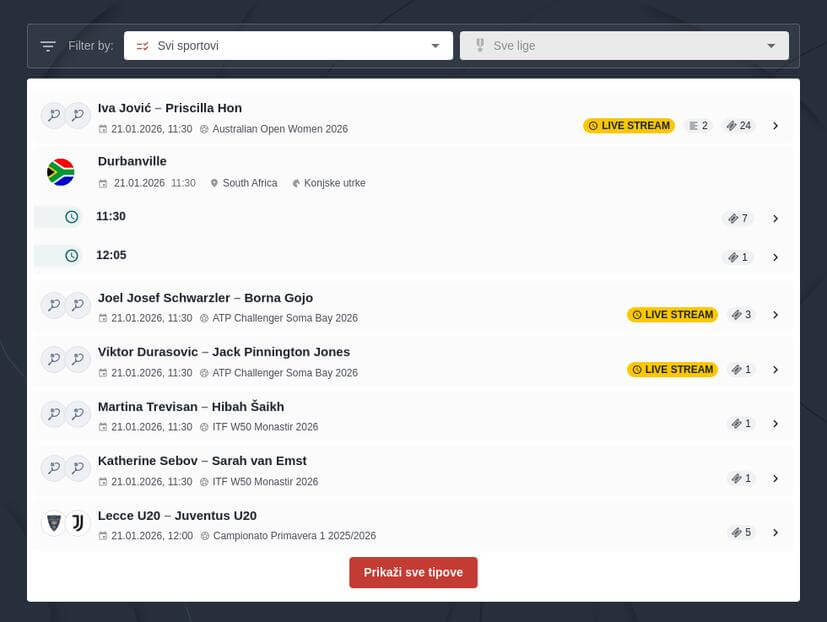This screenshot has width=827, height=622.
Task: Click the 24 tips badge on Iva Jović match
Action: (739, 126)
